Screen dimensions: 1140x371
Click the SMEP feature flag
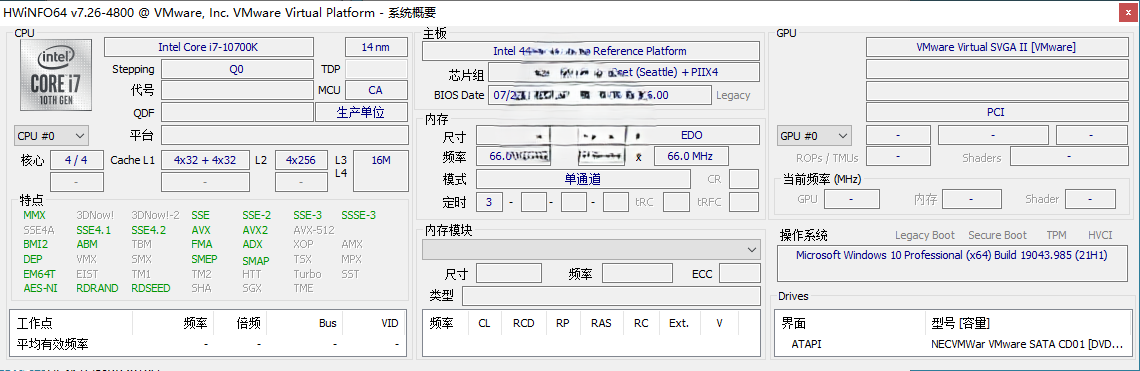204,259
